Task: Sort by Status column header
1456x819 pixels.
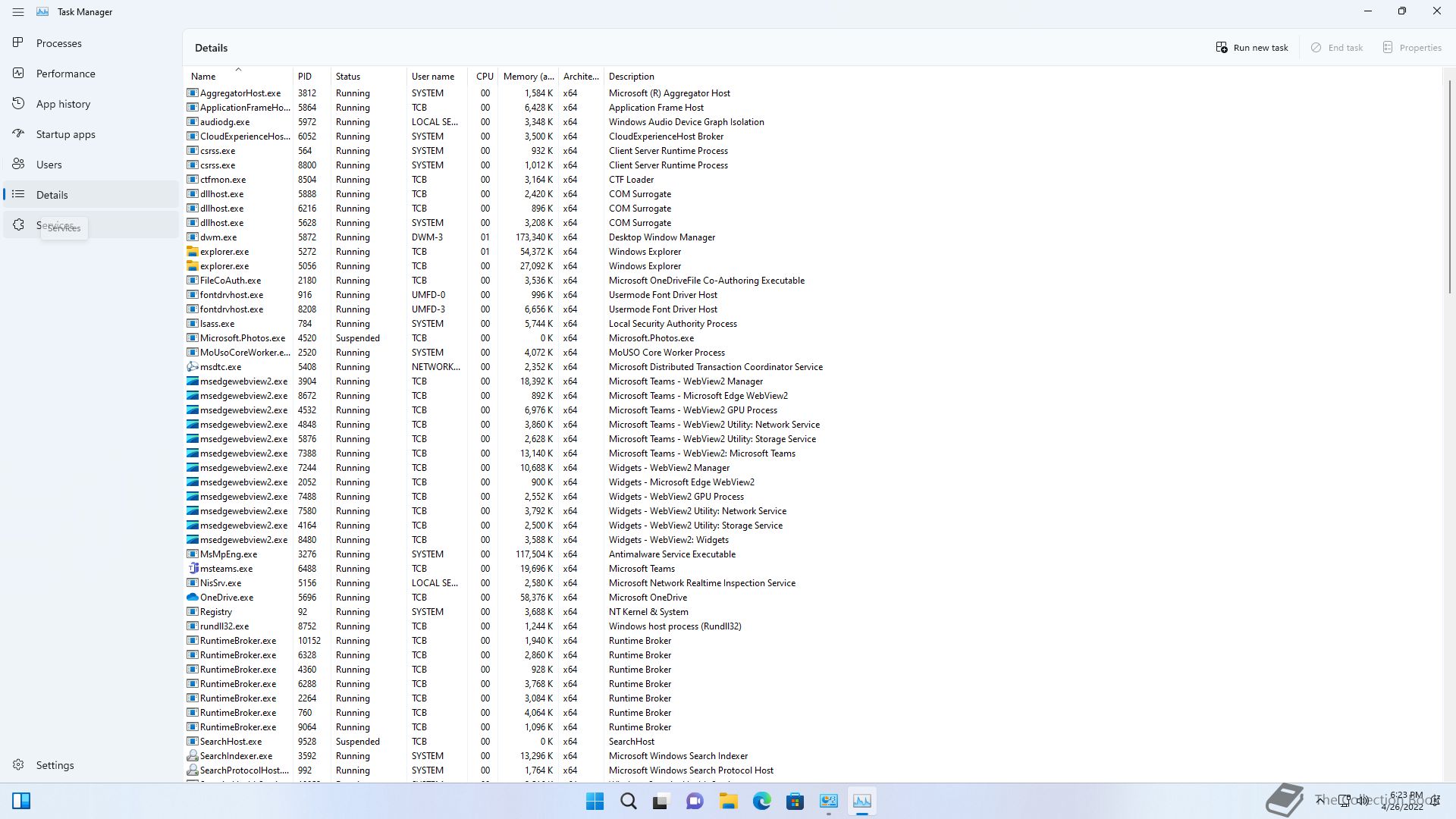Action: (348, 77)
